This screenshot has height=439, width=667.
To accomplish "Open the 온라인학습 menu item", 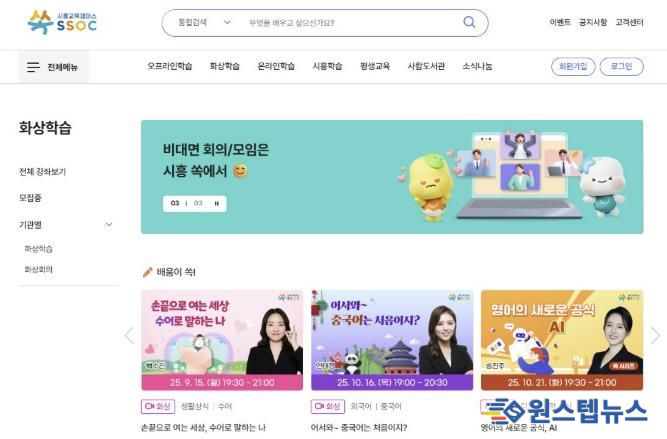I will coord(276,66).
